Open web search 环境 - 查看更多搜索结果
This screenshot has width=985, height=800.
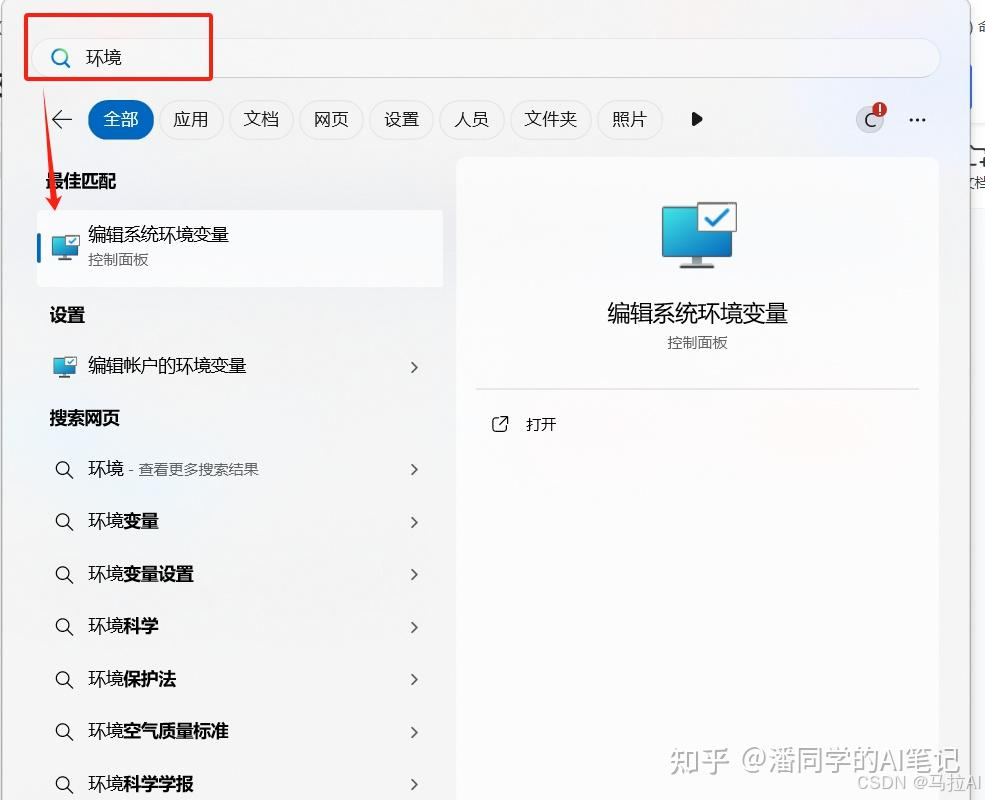[240, 469]
